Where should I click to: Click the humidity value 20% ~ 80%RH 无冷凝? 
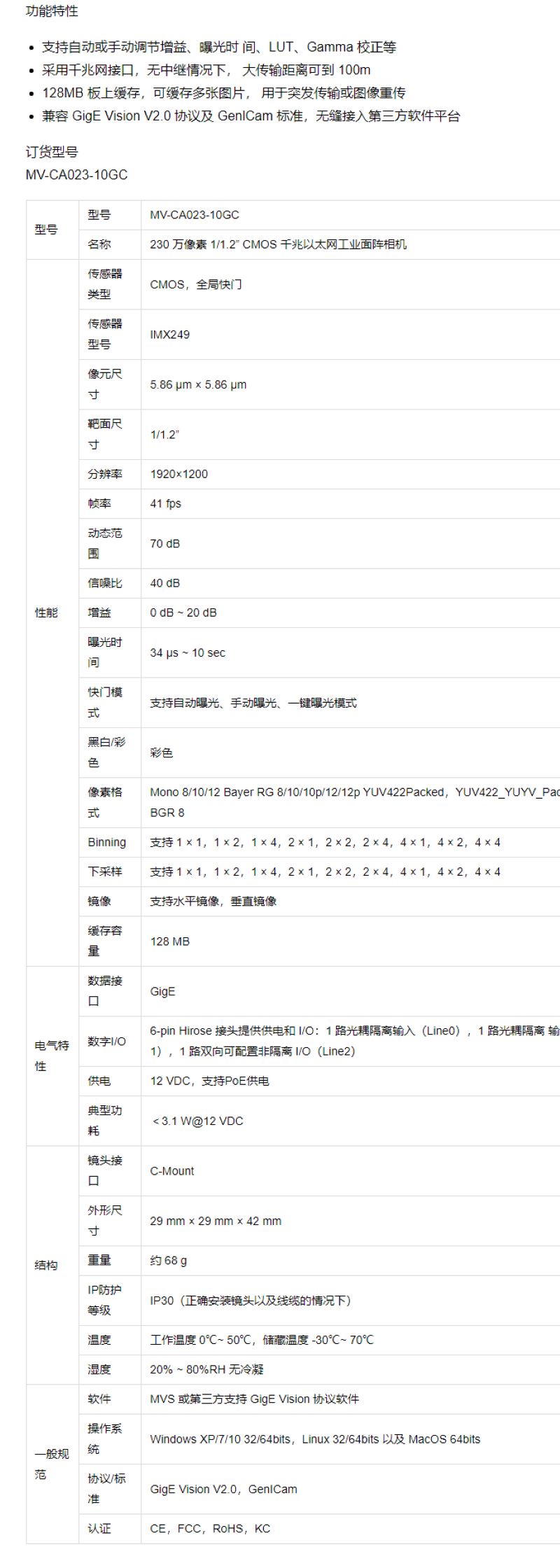tap(206, 1369)
